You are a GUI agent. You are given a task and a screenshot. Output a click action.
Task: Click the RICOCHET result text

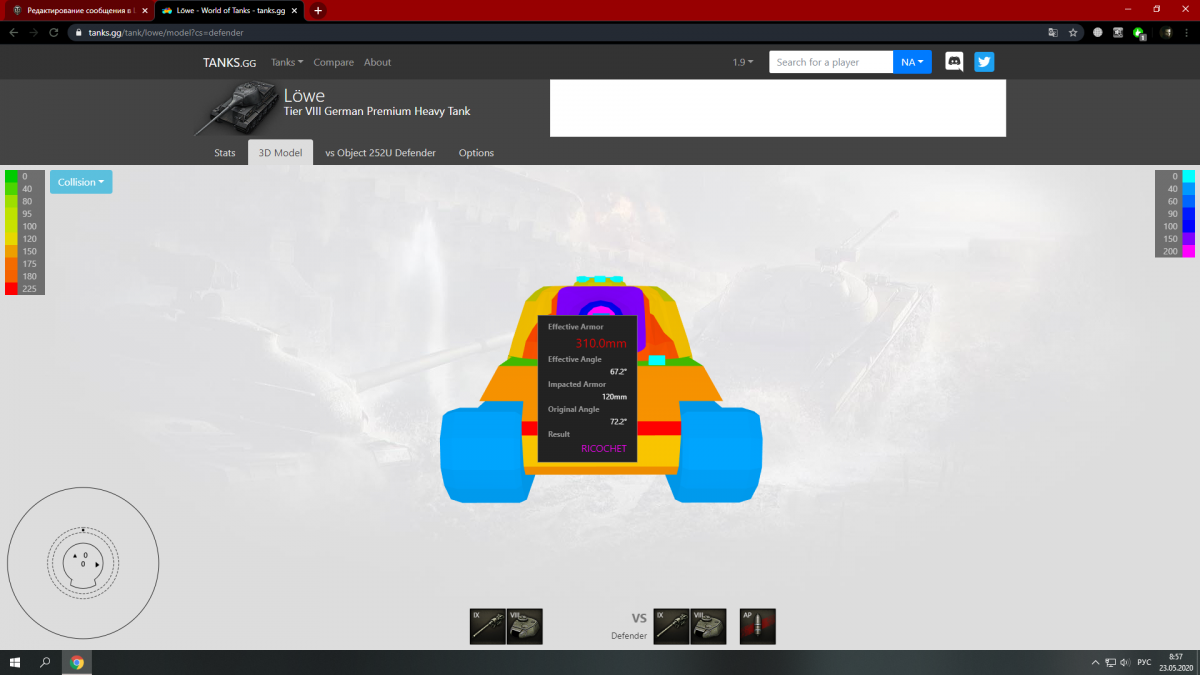pyautogui.click(x=604, y=449)
